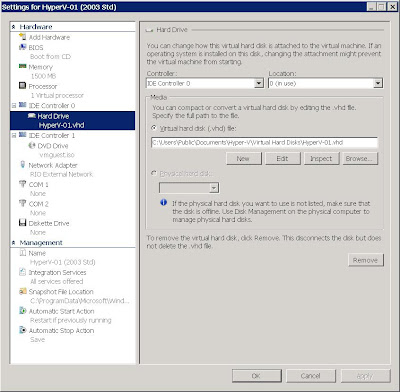Screen dimensions: 400x392
Task: Select the Processor tree item
Action: [x=43, y=86]
